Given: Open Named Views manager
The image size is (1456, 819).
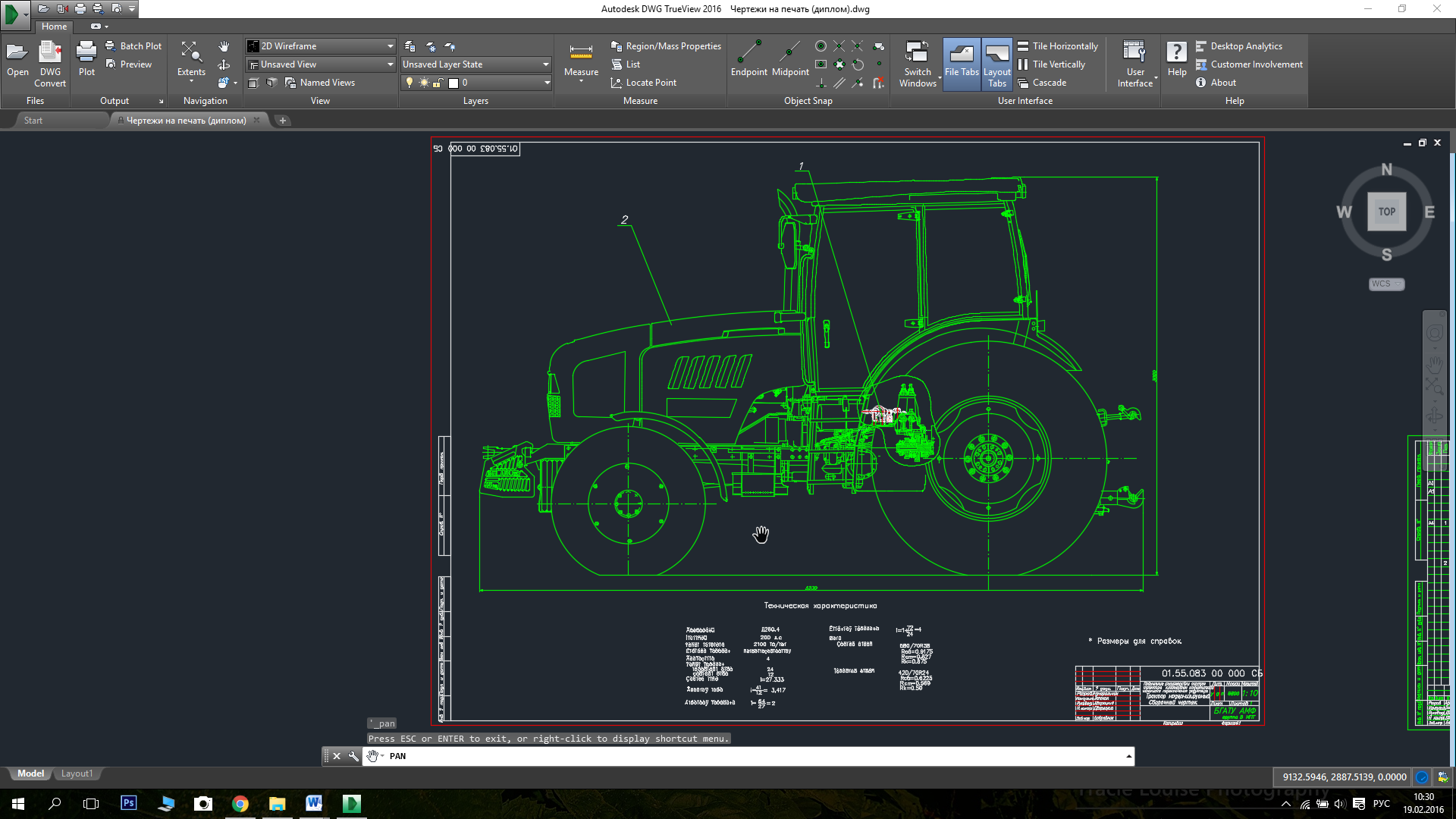Looking at the screenshot, I should 320,83.
